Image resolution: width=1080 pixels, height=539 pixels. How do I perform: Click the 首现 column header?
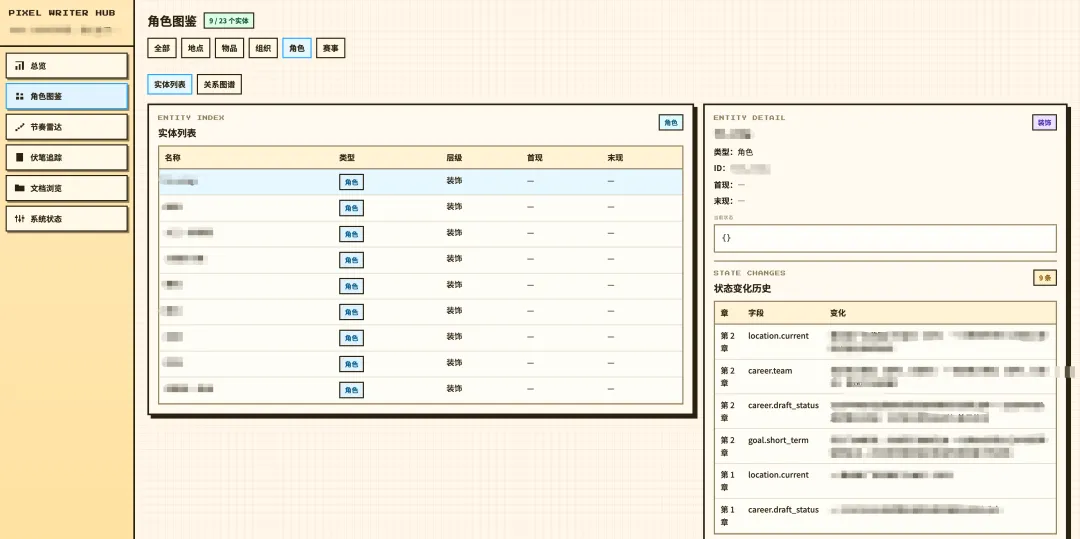coord(534,158)
